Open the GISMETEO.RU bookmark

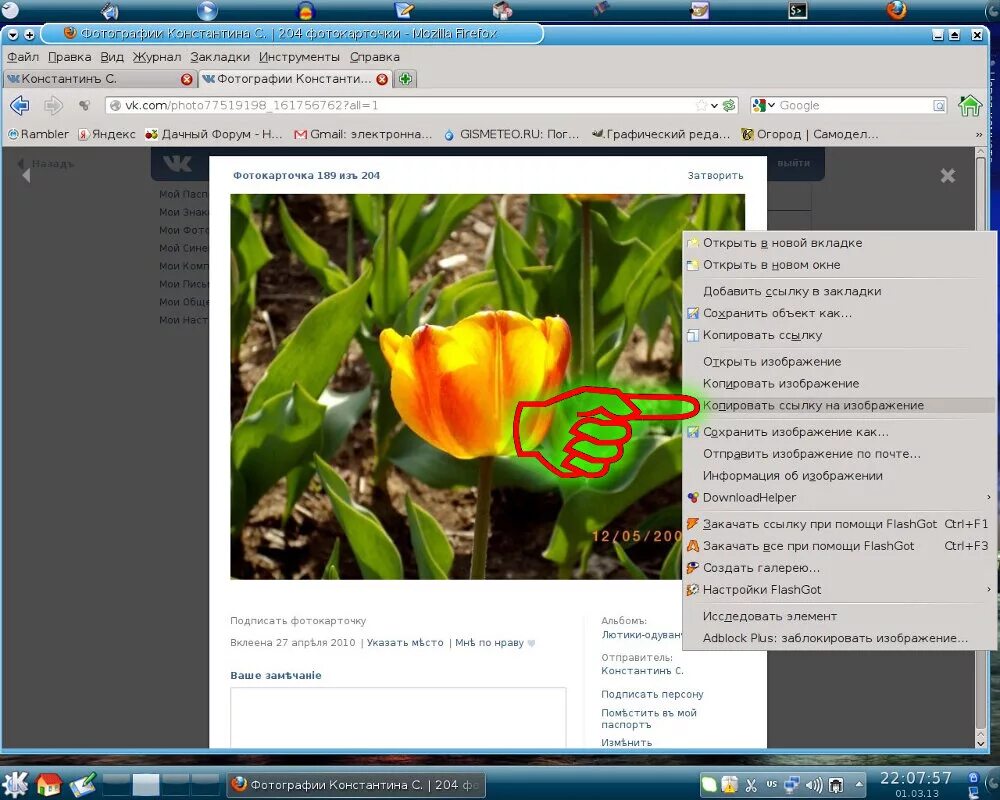click(512, 134)
